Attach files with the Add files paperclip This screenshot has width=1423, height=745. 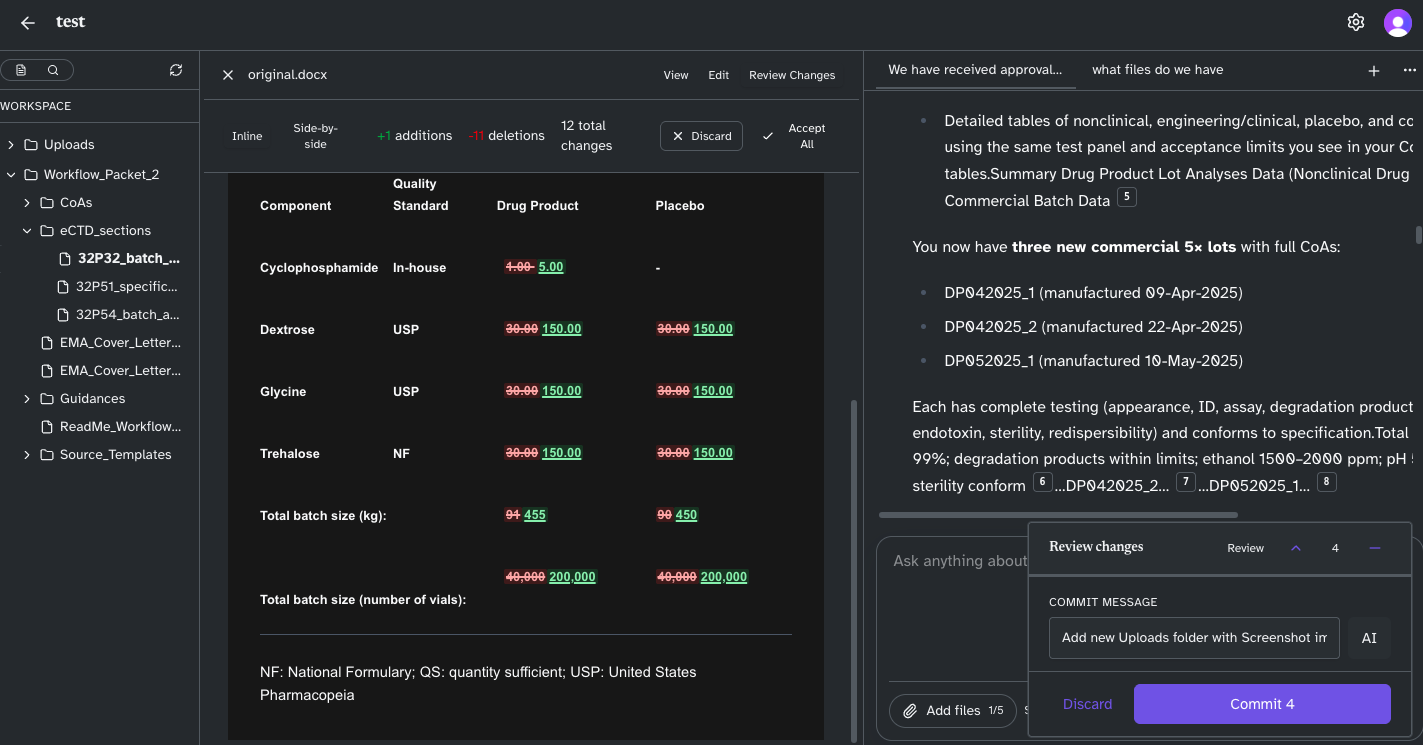click(x=910, y=711)
